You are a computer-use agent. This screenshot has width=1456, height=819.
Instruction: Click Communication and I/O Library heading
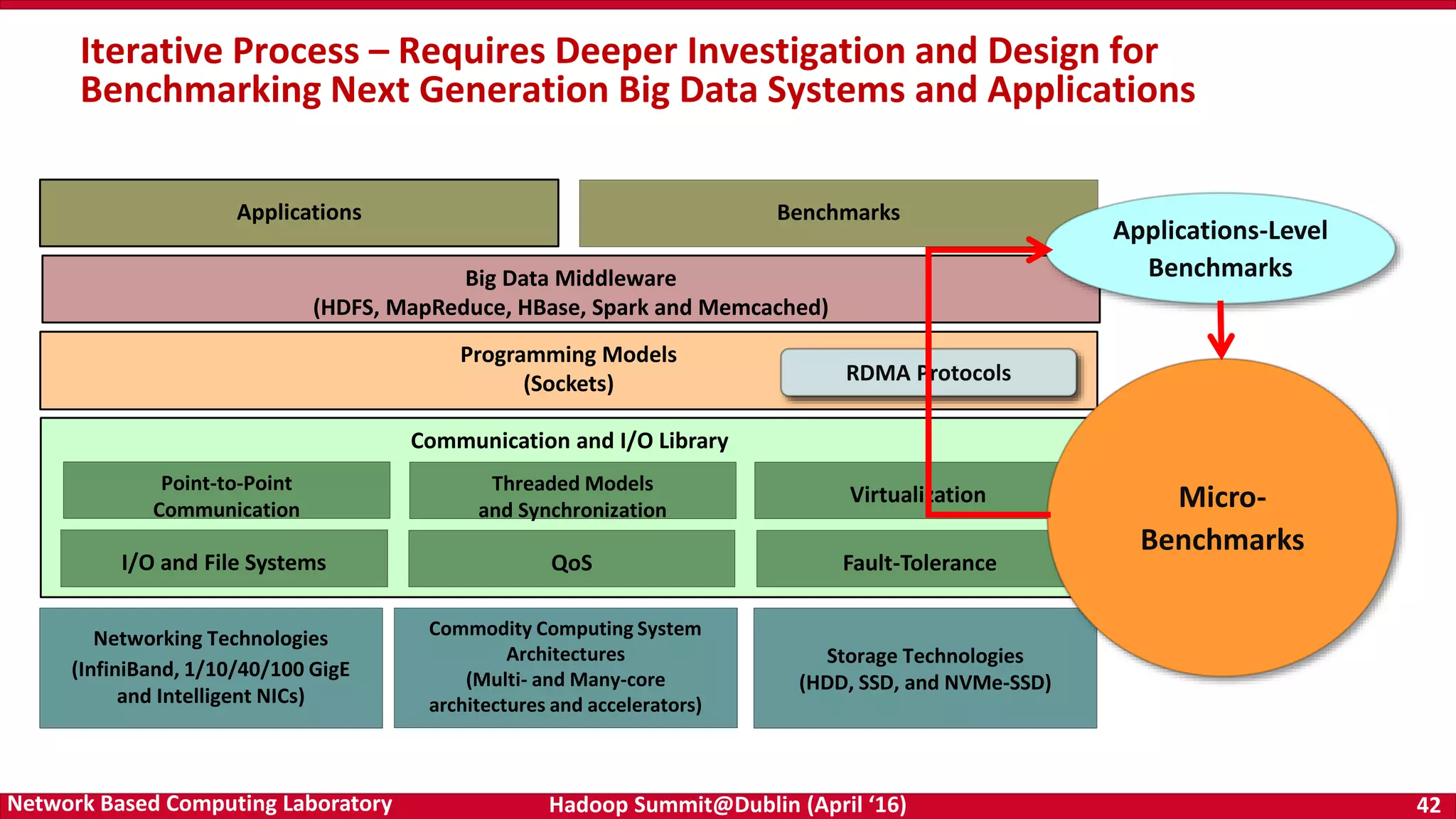[x=569, y=441]
